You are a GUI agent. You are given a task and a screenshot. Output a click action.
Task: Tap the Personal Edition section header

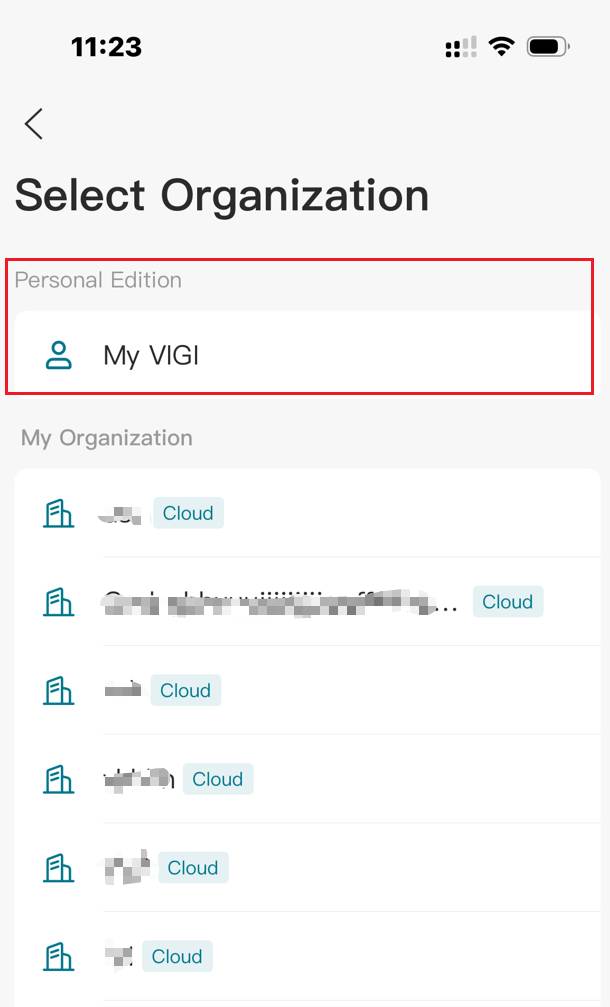point(97,280)
